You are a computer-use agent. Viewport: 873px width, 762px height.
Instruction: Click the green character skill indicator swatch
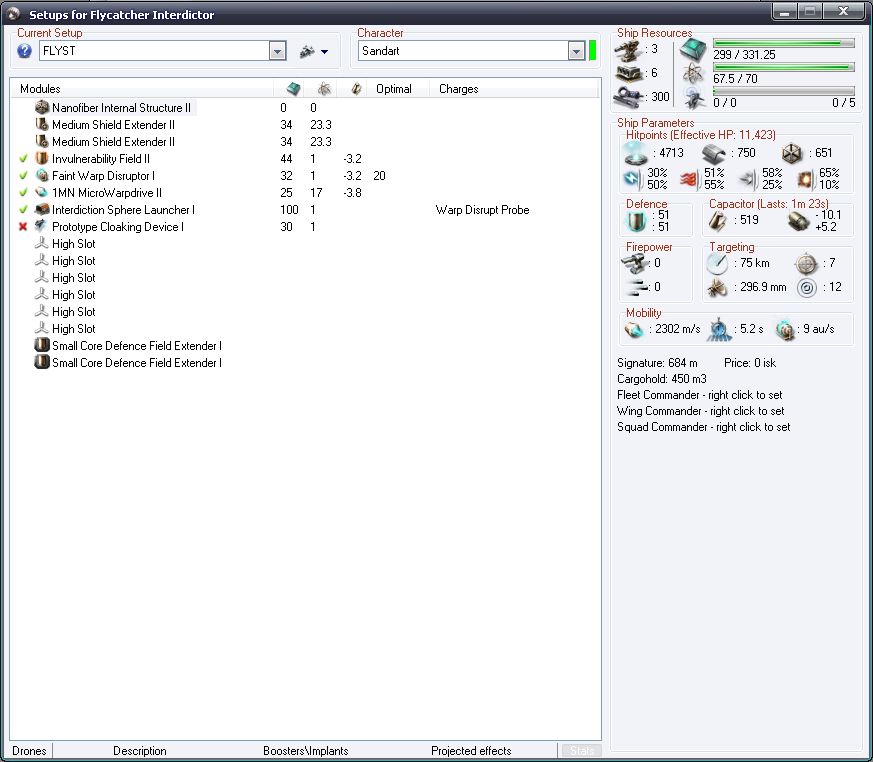tap(592, 51)
